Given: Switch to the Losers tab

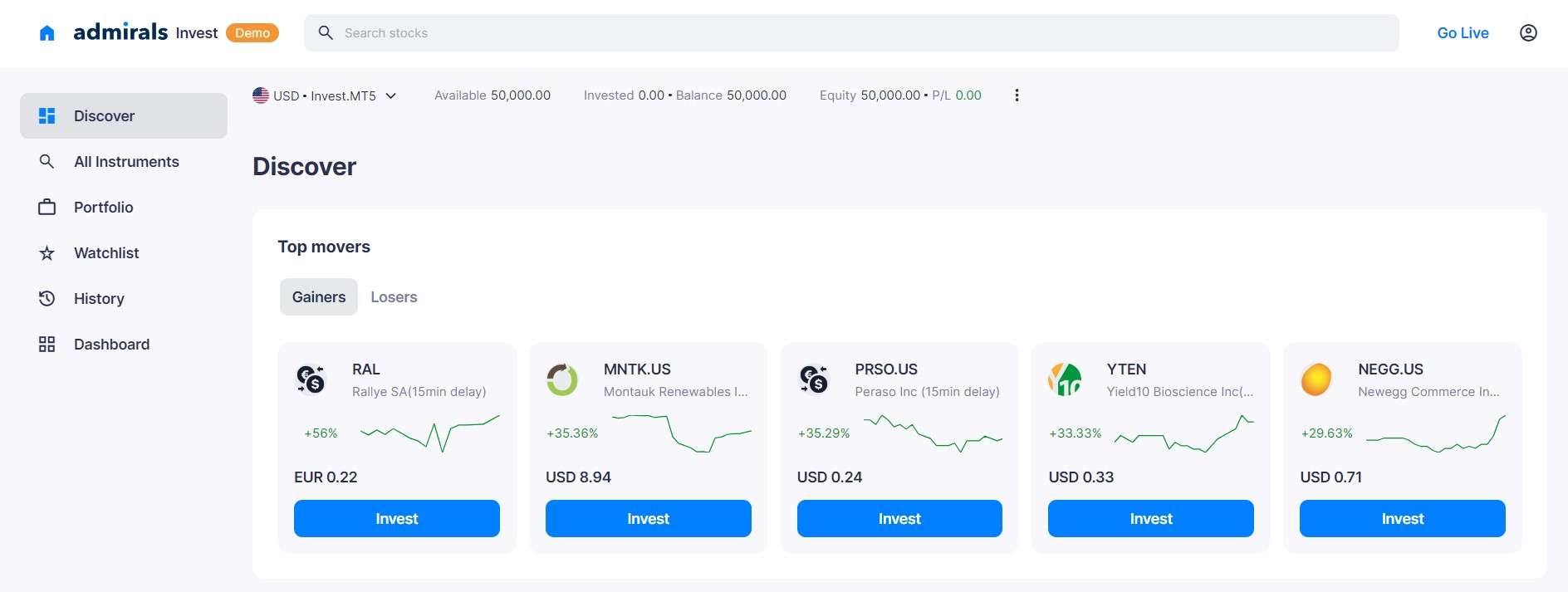Looking at the screenshot, I should [394, 296].
